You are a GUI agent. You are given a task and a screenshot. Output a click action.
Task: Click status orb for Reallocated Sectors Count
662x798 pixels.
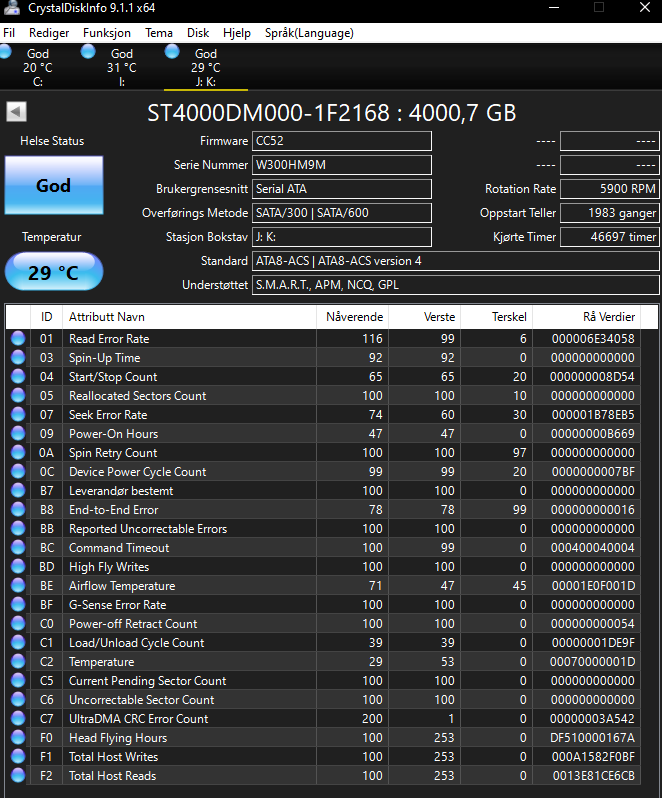18,395
